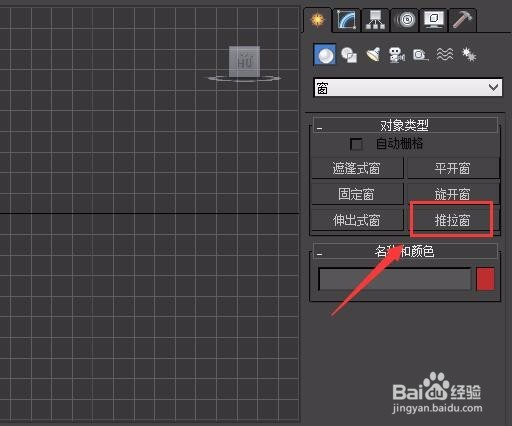The image size is (512, 426).
Task: Enable the 自动栅格 checkbox
Action: pos(356,144)
